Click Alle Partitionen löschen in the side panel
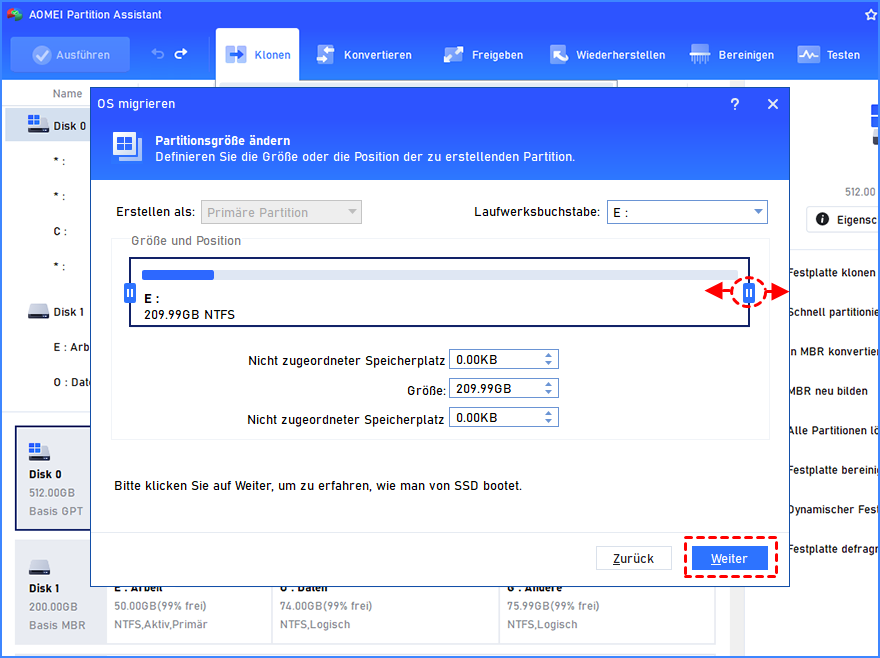The height and width of the screenshot is (658, 880). 833,431
